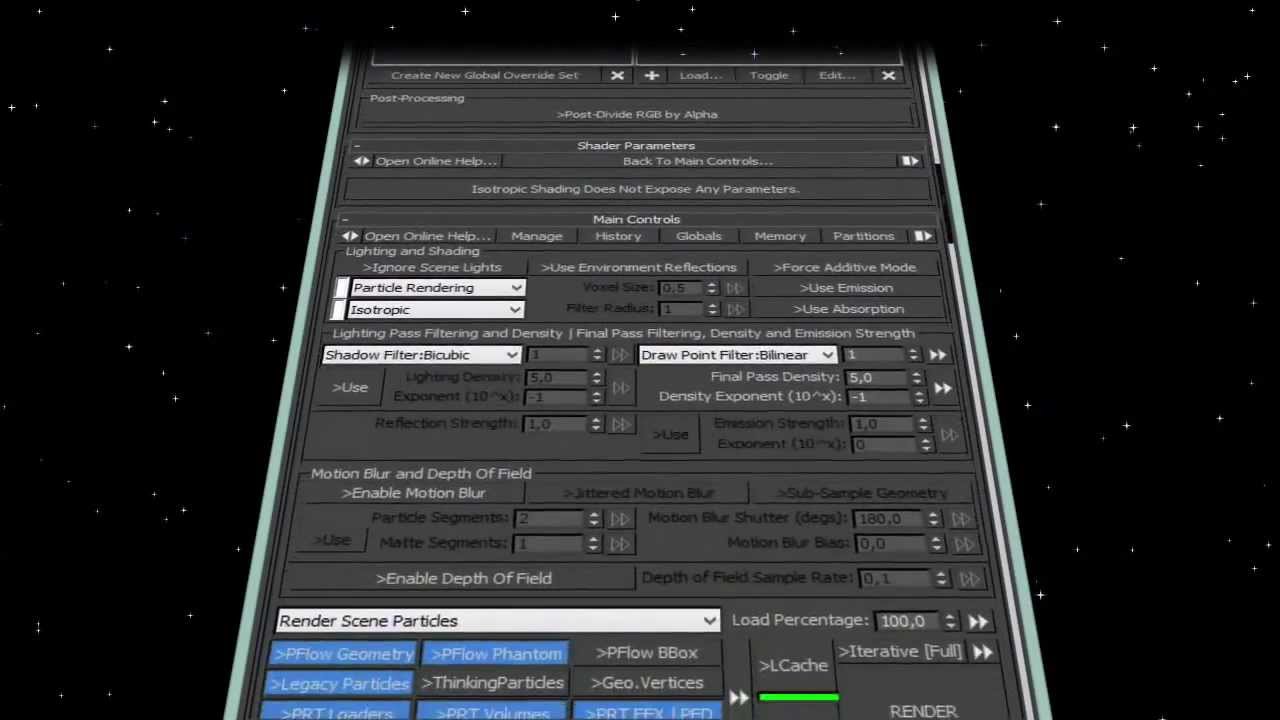Click the double-arrow icon beside Emission Strength
Screen dimensions: 1280x720
(949, 434)
